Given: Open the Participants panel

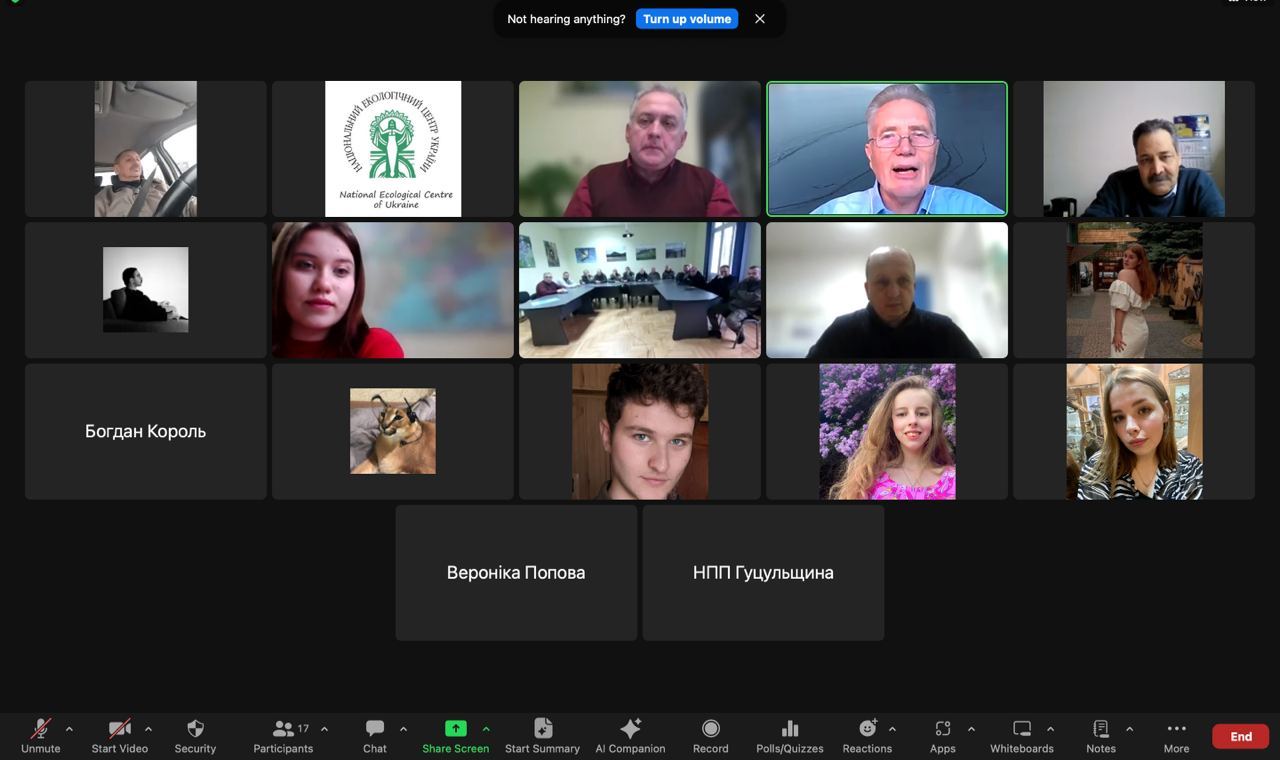Looking at the screenshot, I should point(283,730).
